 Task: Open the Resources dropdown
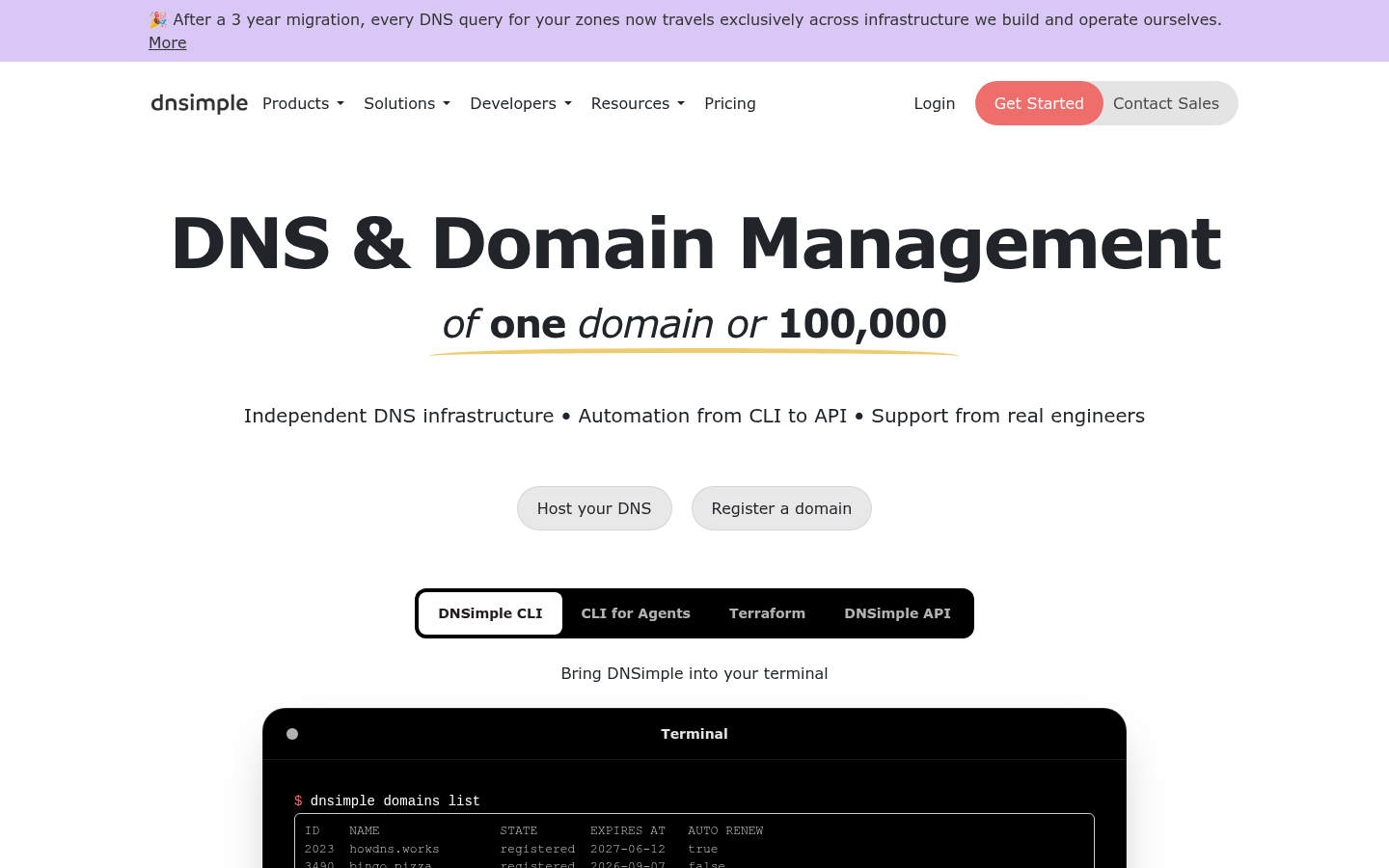click(x=638, y=103)
